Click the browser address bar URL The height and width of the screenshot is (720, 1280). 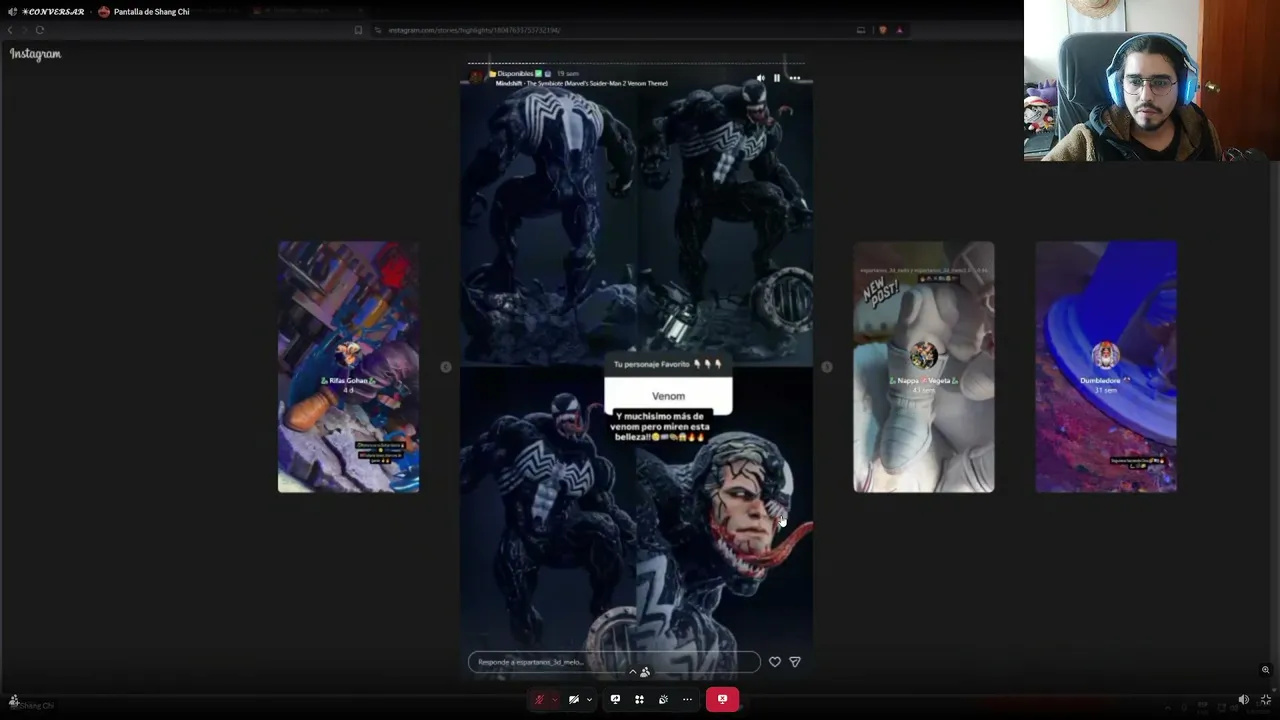coord(474,30)
